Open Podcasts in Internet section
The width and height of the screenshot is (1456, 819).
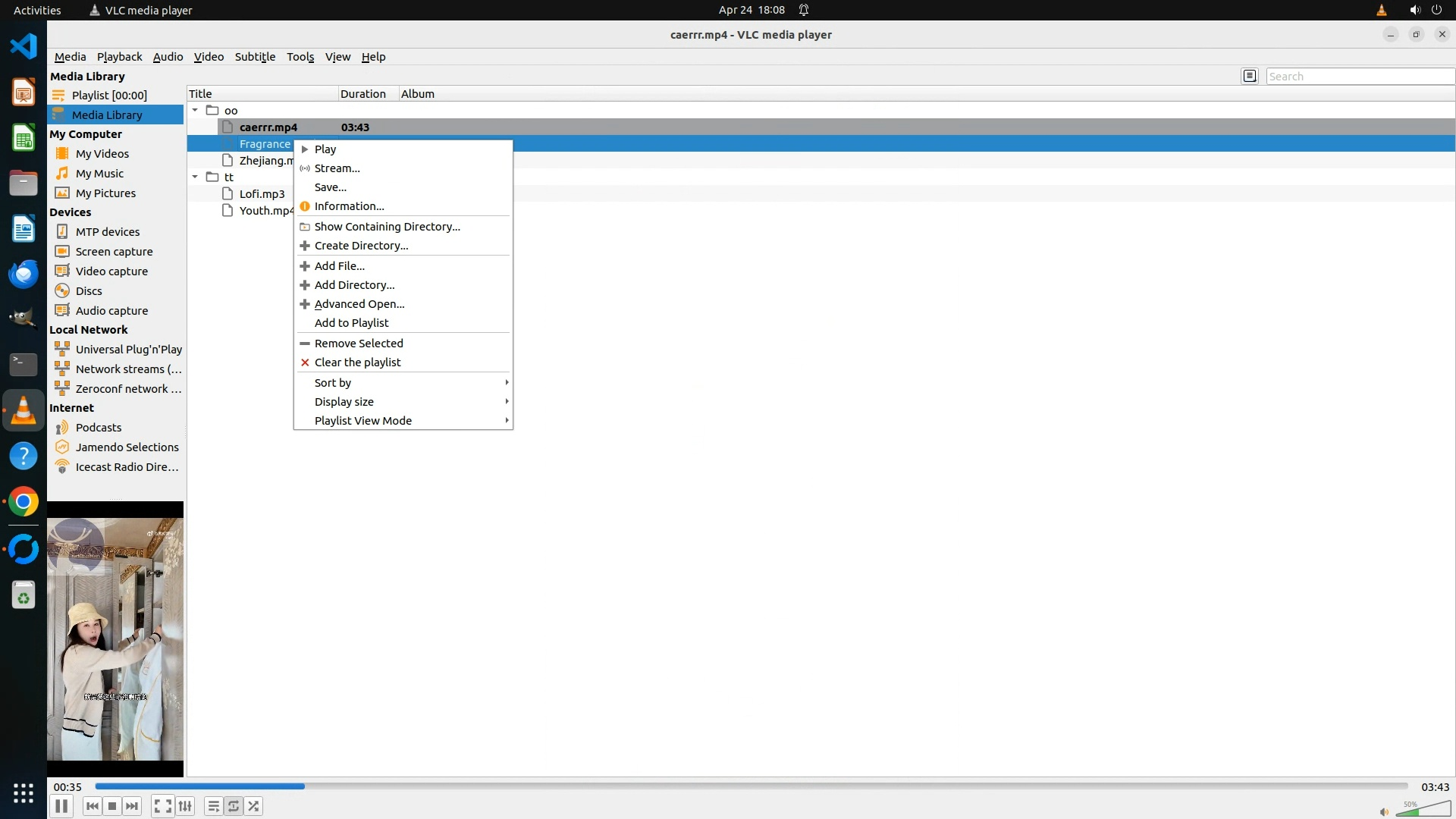click(x=99, y=428)
